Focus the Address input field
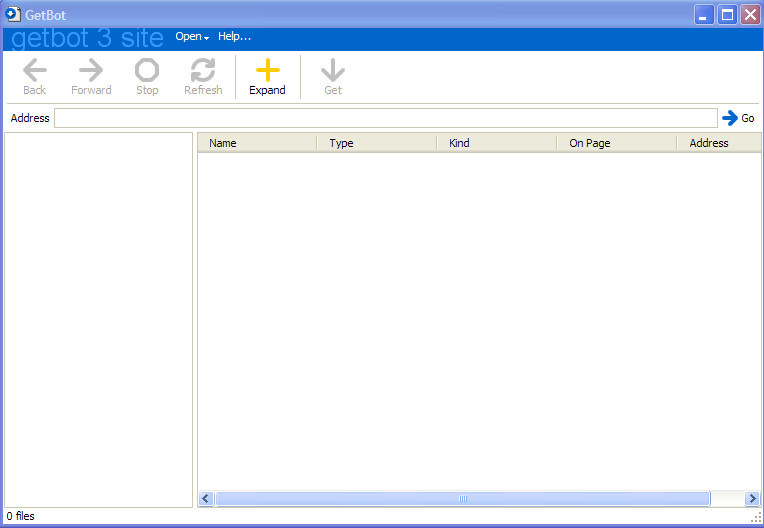This screenshot has height=528, width=764. coord(385,118)
